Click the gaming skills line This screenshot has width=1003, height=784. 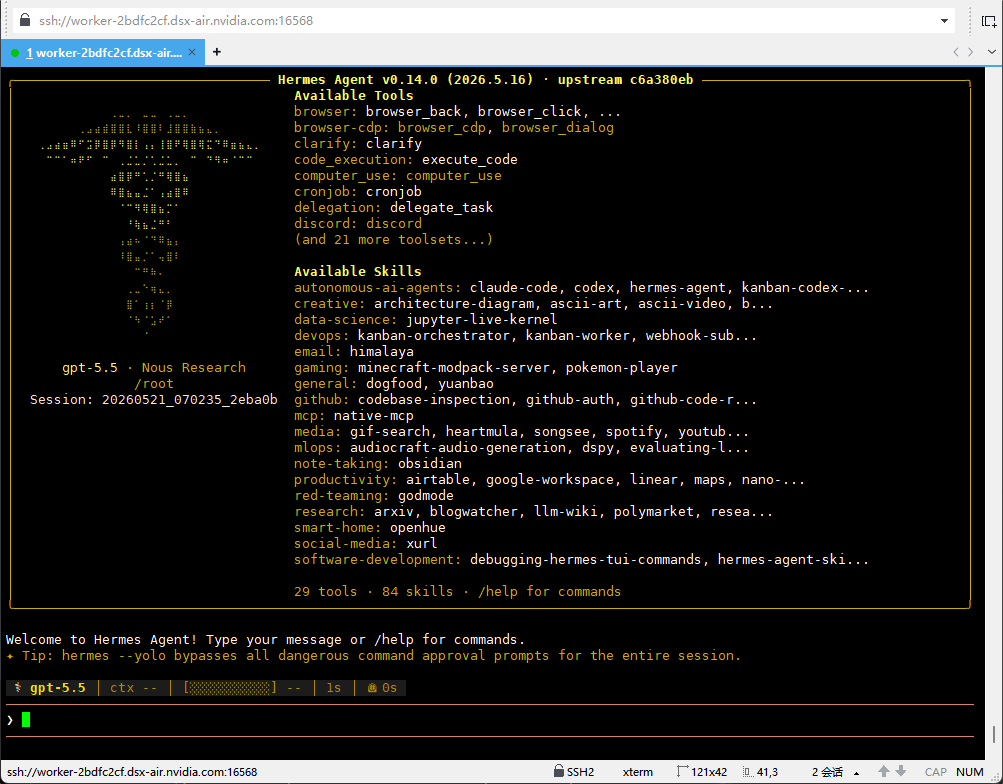(x=486, y=367)
